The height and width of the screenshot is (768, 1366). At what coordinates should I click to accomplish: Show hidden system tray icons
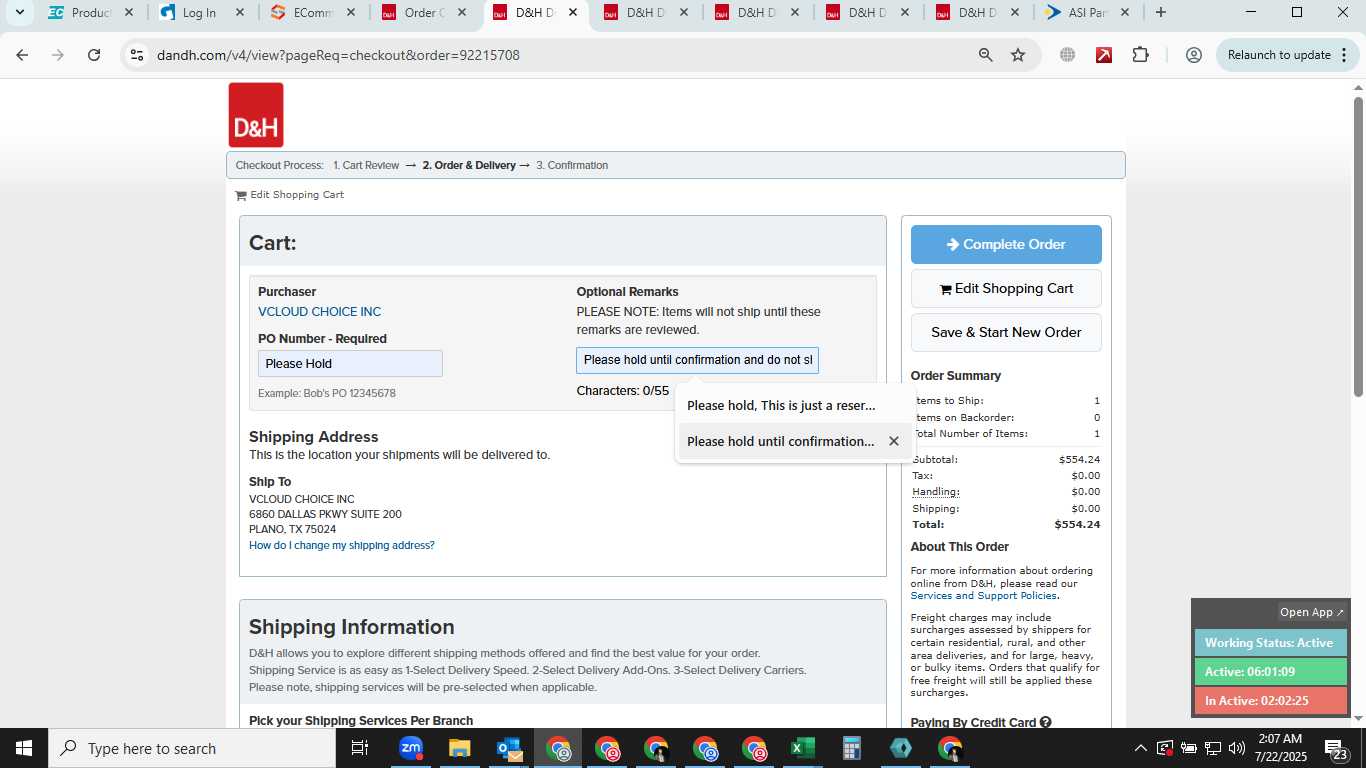point(1140,748)
